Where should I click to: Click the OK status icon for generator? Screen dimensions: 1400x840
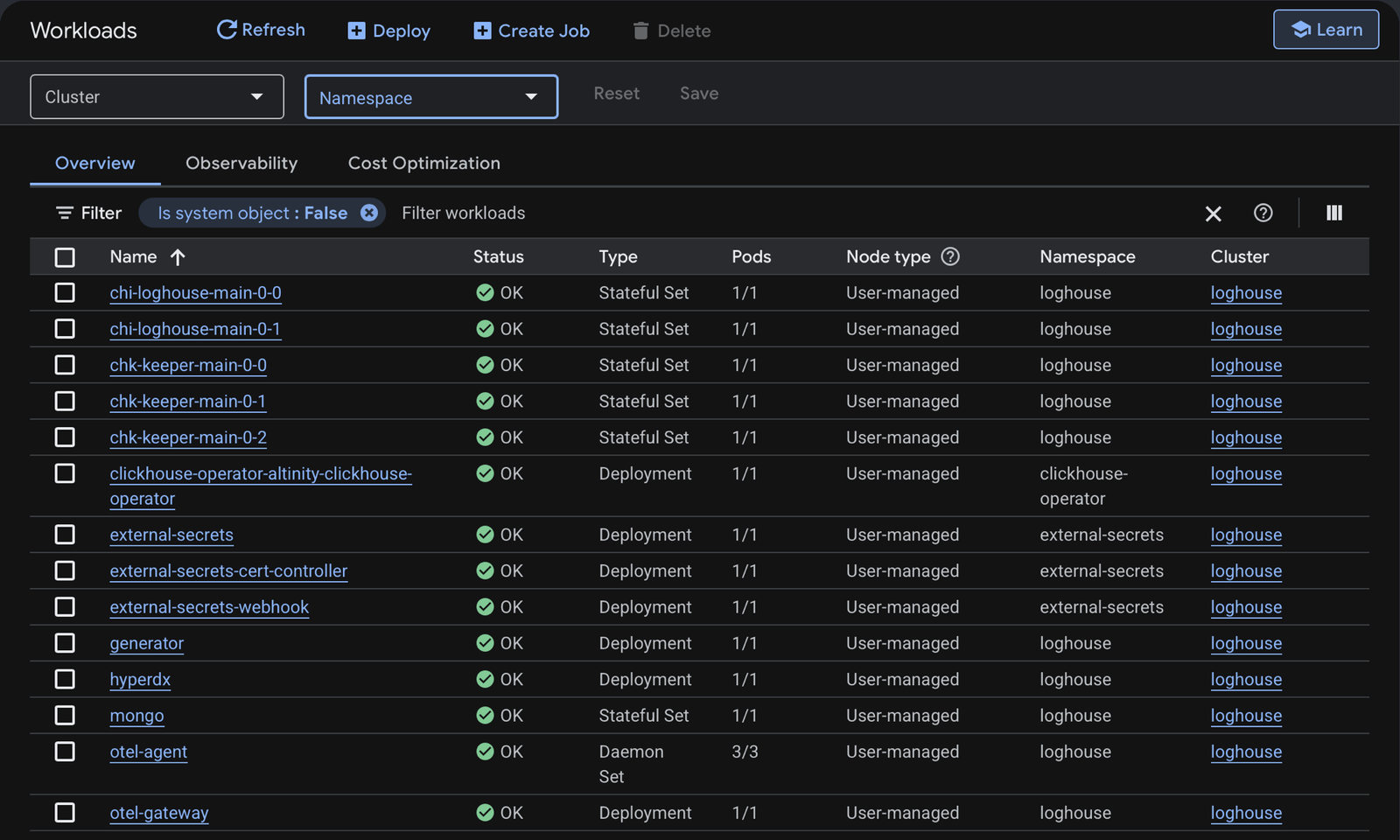(x=485, y=643)
